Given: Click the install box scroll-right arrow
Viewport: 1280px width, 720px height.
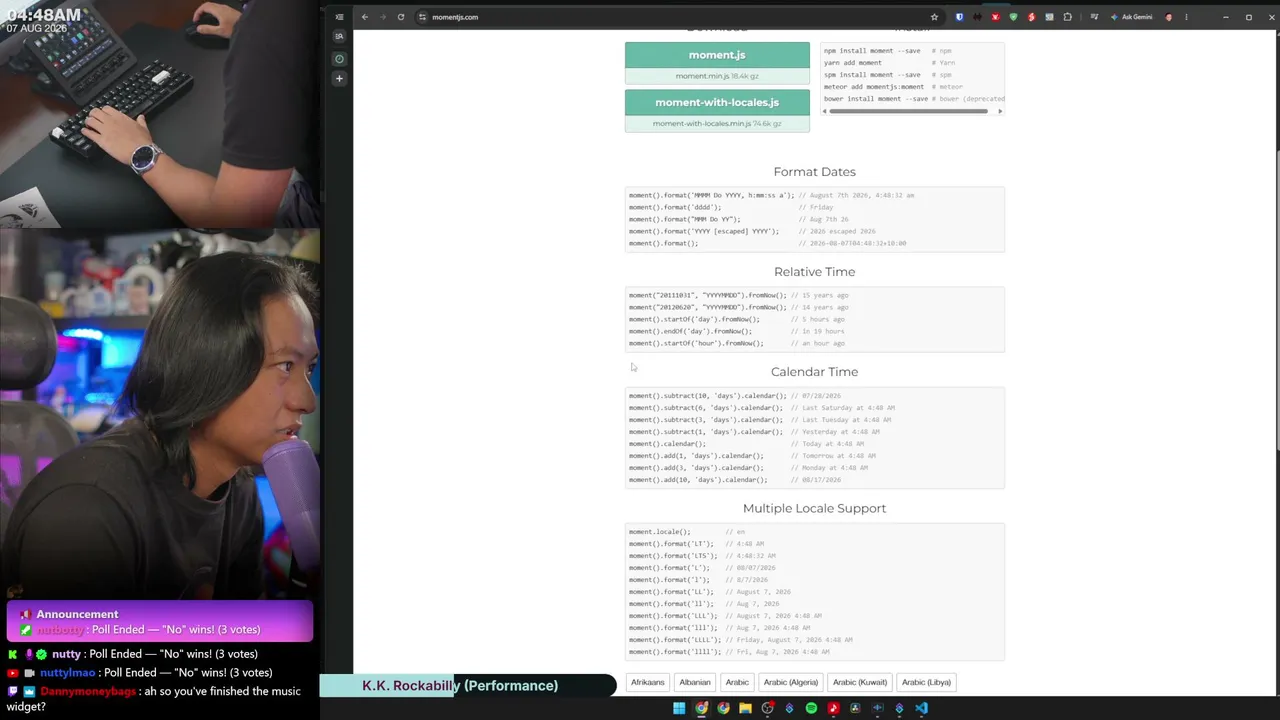Looking at the screenshot, I should [1000, 111].
